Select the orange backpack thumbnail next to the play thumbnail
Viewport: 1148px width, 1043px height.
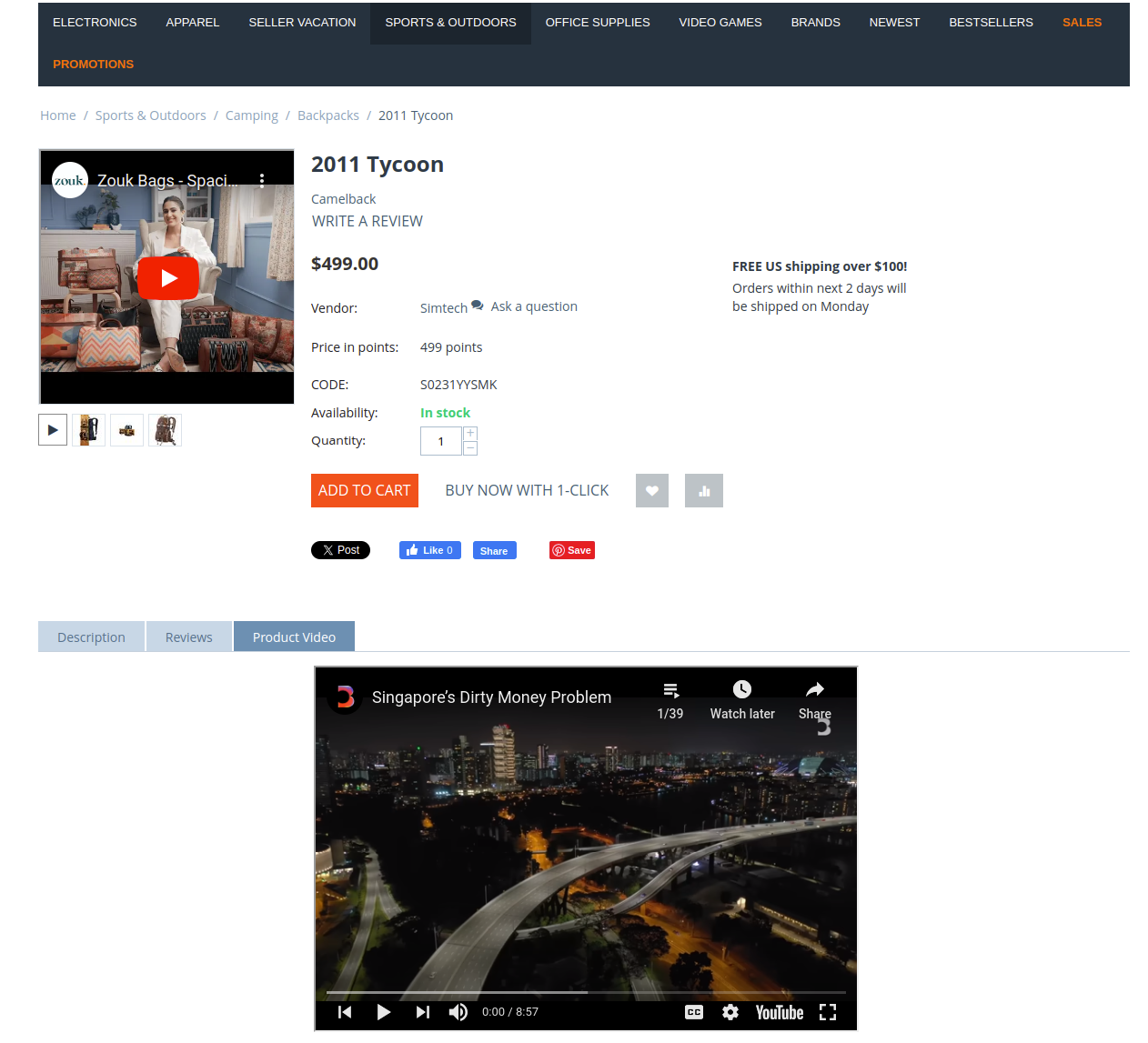click(88, 430)
